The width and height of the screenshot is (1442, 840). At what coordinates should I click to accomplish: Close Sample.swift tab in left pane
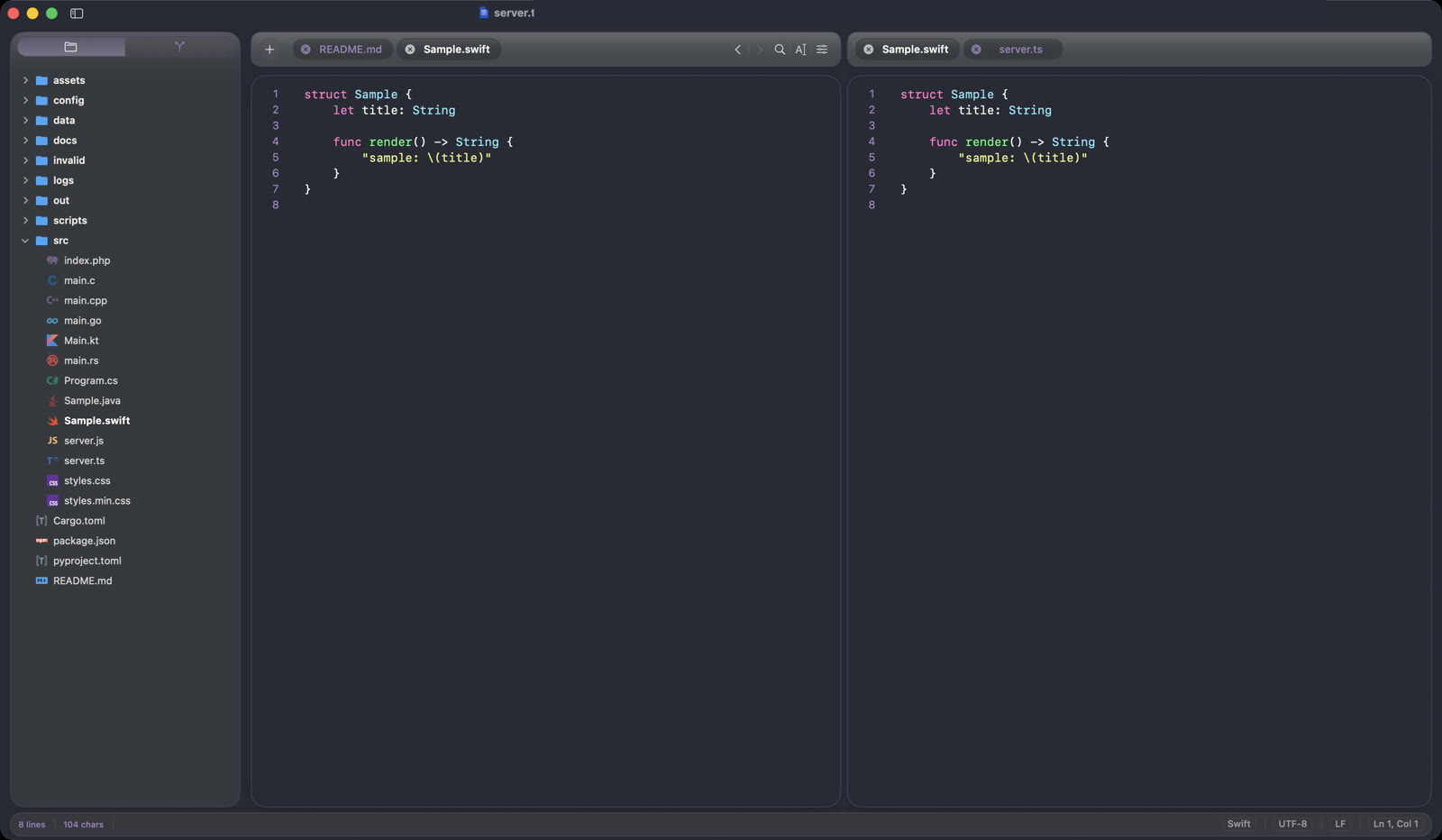tap(410, 50)
